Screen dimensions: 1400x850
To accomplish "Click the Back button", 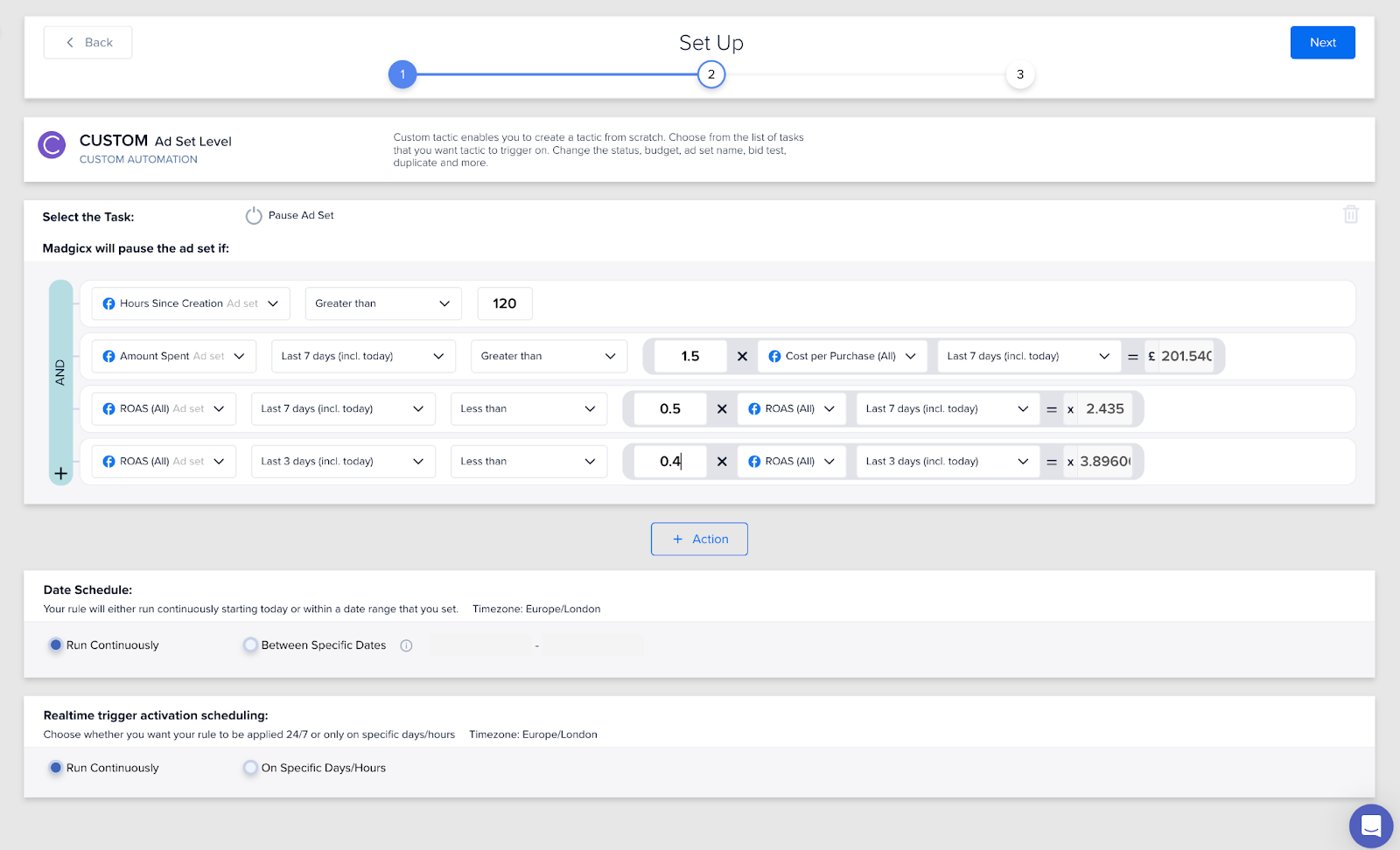I will [88, 43].
